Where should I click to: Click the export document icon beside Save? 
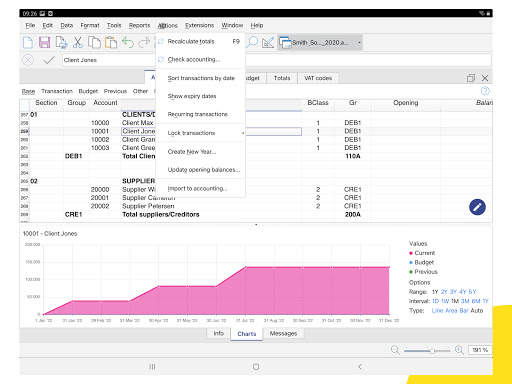tap(61, 43)
